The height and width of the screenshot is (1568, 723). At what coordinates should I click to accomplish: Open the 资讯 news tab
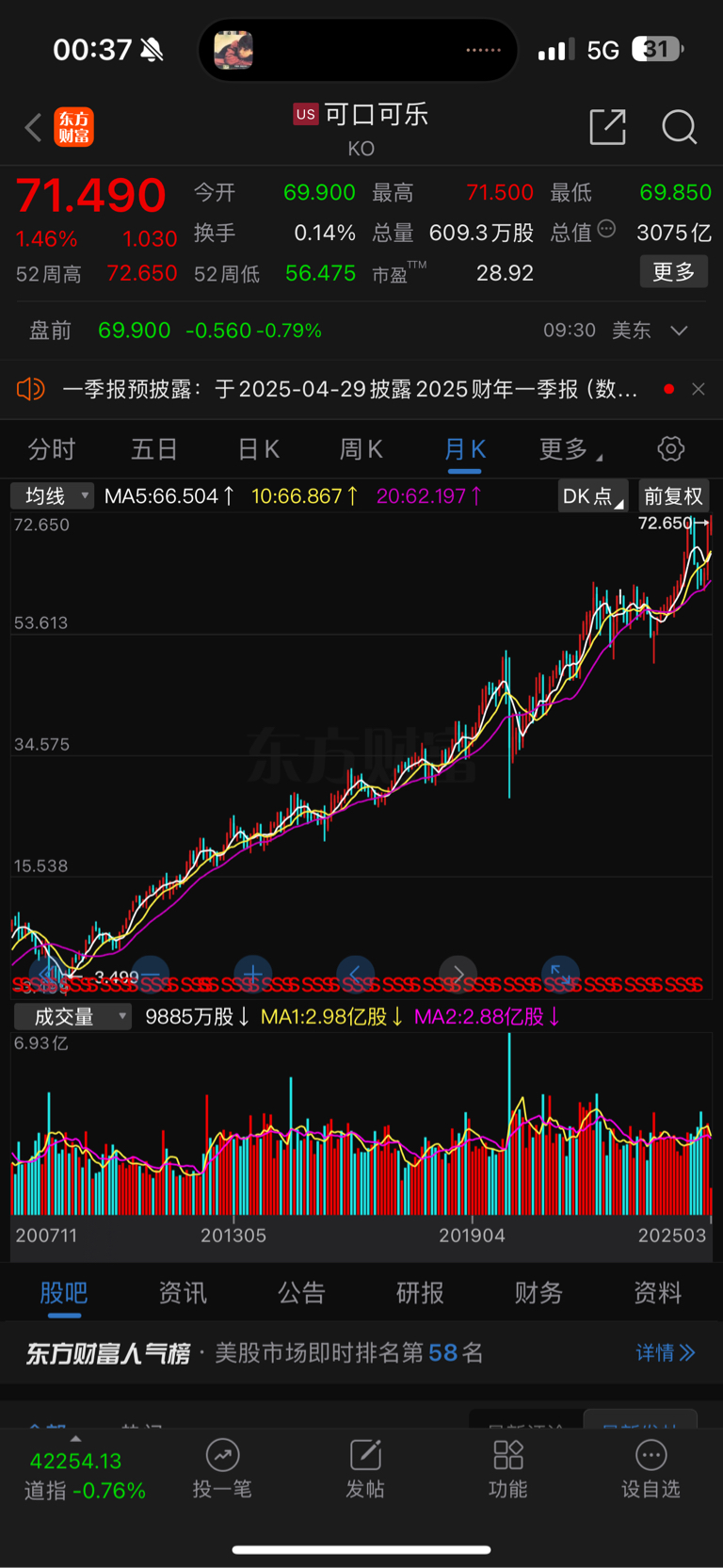[183, 1293]
